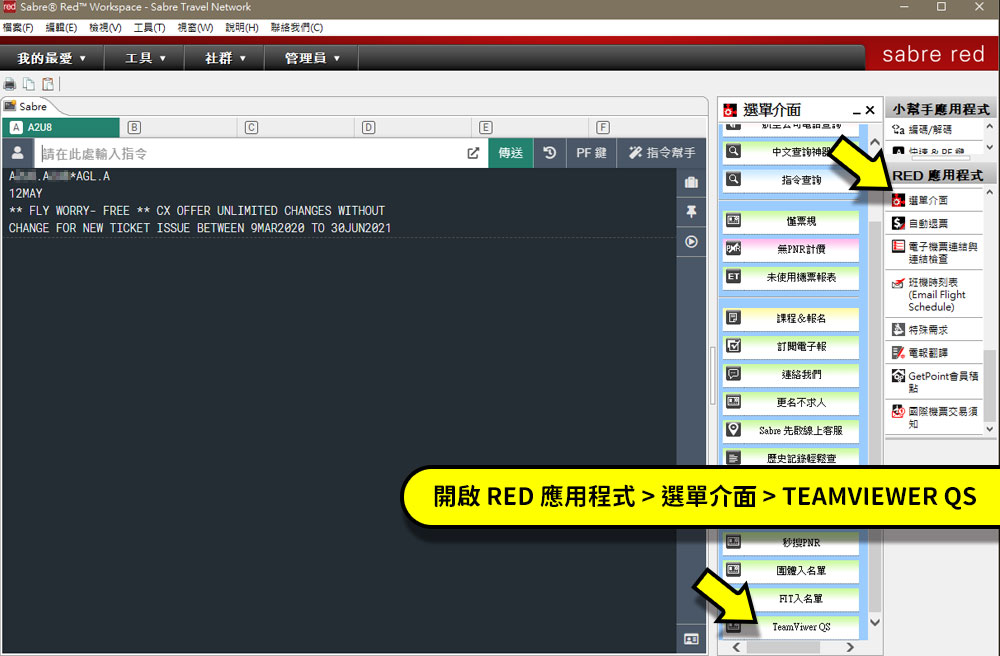Switch to work area B tab
Viewport: 1000px width, 656px height.
(x=179, y=128)
